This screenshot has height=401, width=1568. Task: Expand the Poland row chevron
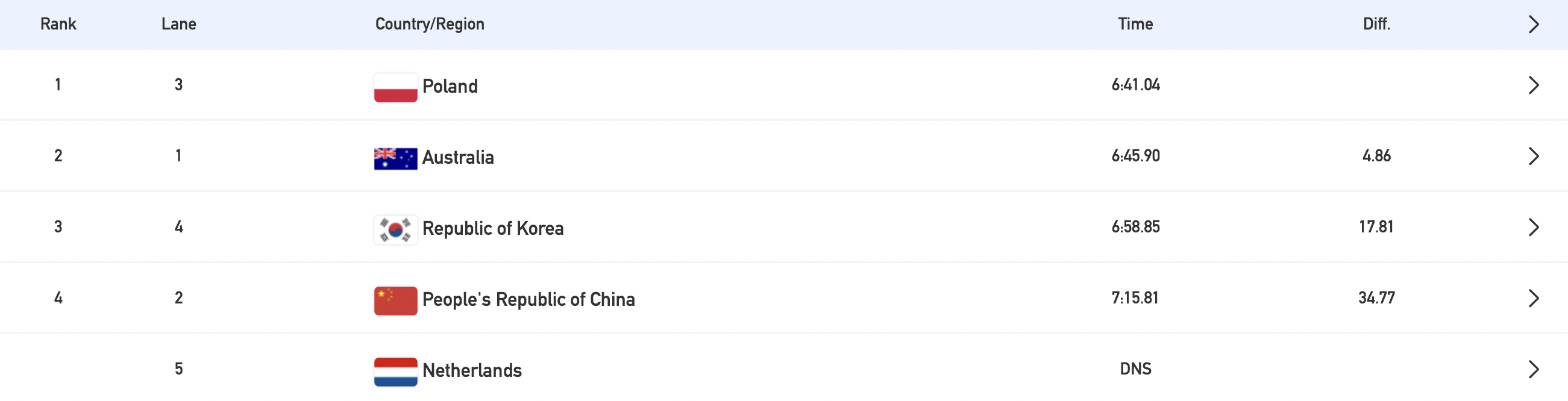(1533, 85)
